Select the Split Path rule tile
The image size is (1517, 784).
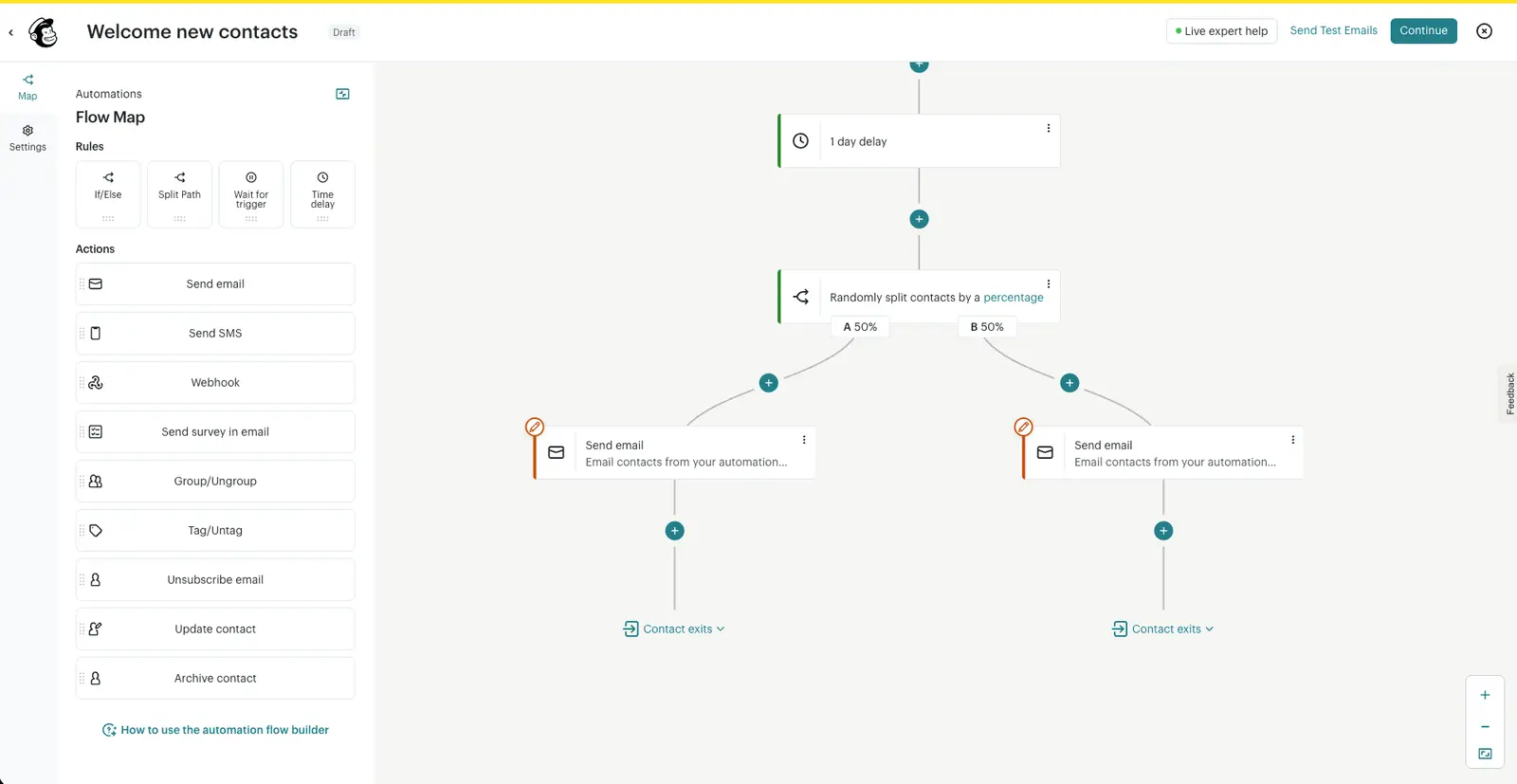click(179, 194)
